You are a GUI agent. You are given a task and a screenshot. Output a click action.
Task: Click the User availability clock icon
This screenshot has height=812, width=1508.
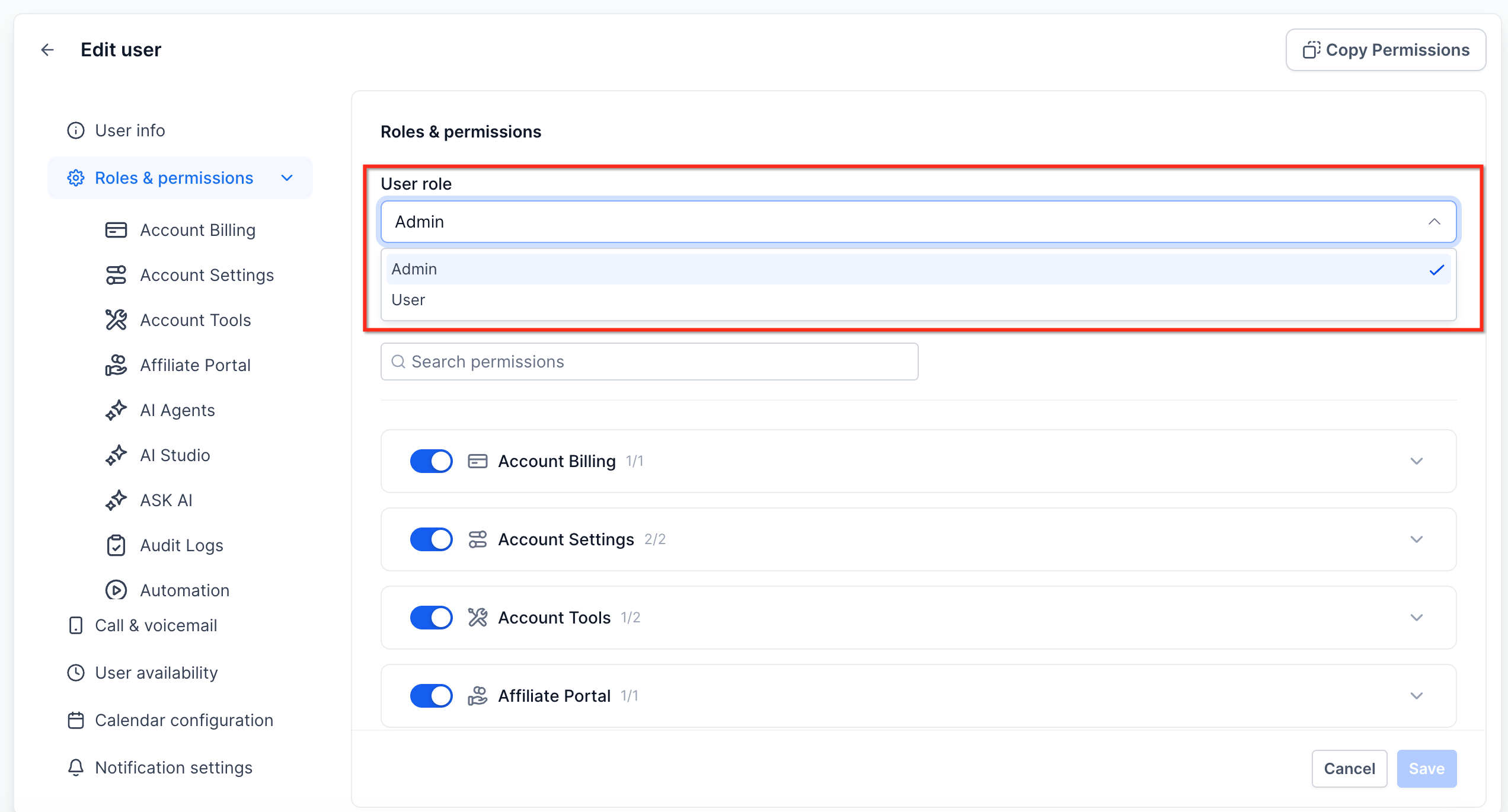coord(76,673)
